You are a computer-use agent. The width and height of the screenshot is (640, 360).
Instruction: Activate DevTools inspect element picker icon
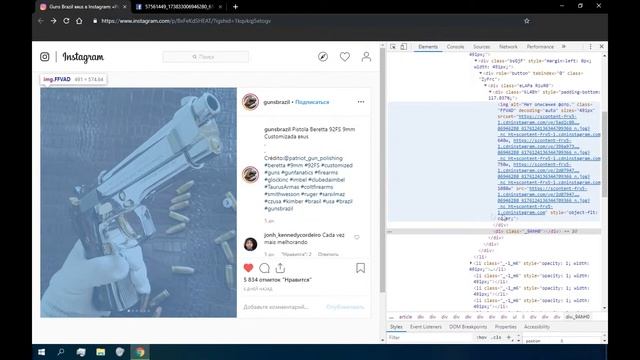pos(393,47)
